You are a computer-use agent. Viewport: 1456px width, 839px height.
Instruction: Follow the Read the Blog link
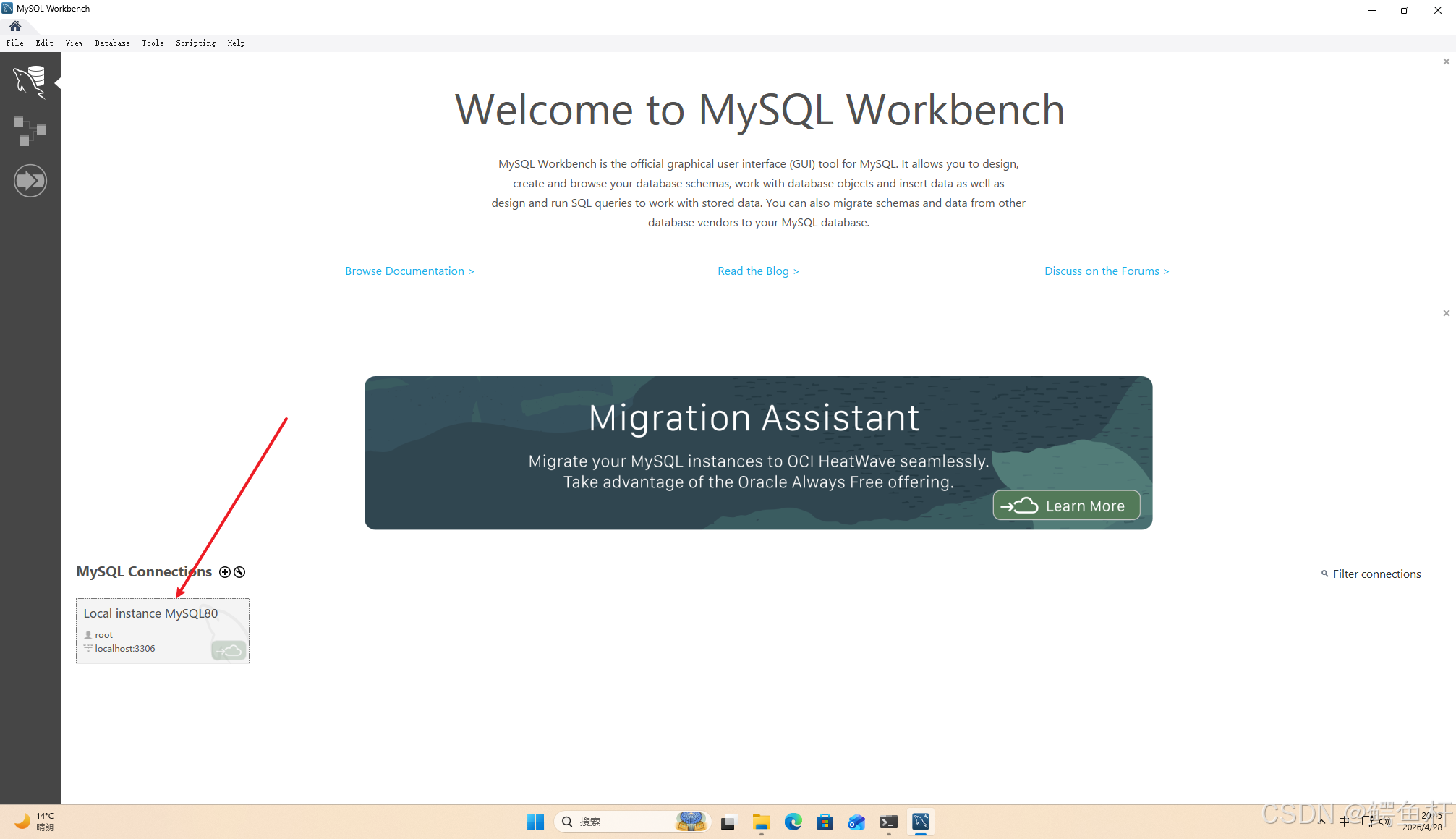pos(758,271)
